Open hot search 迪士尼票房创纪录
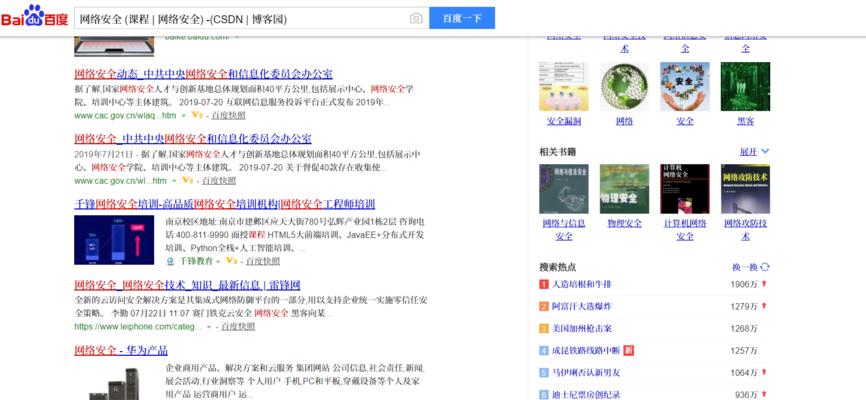The height and width of the screenshot is (400, 866). click(x=587, y=395)
